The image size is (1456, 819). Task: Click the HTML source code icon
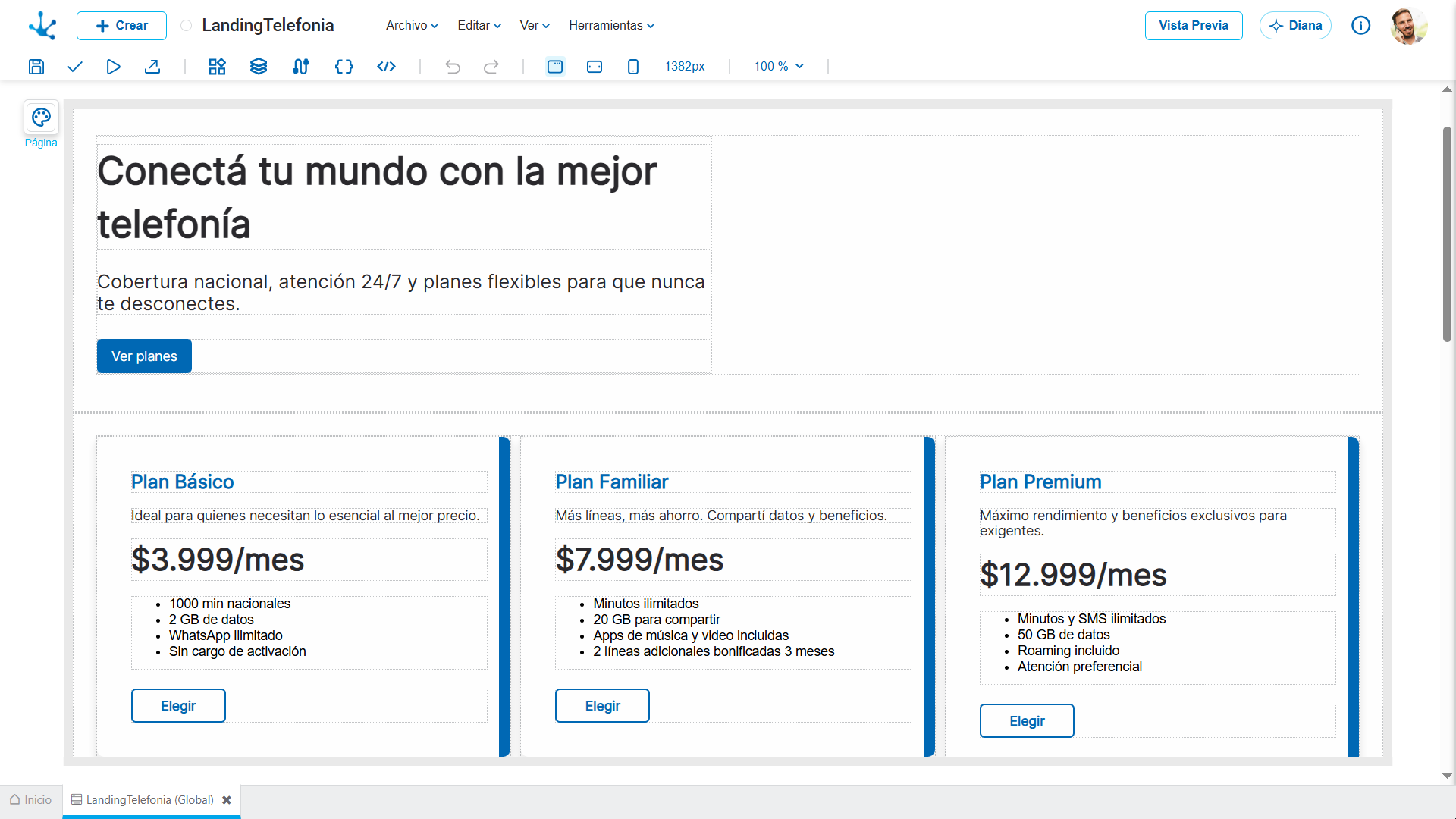tap(386, 67)
